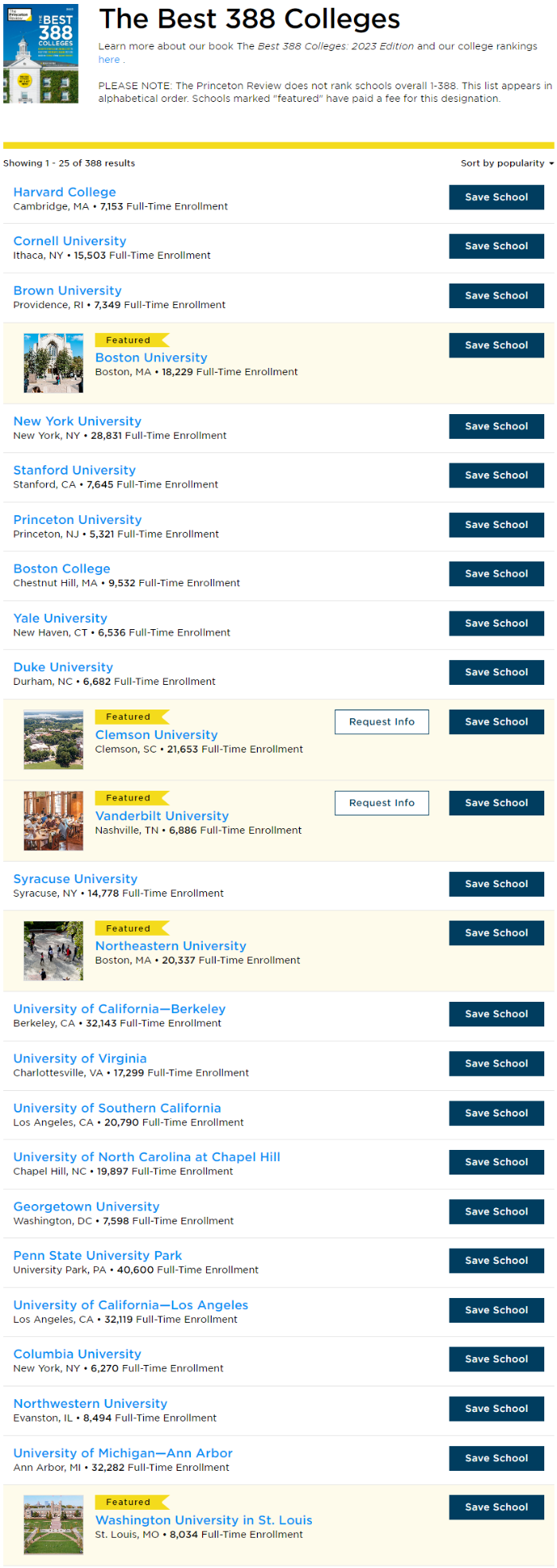
Task: Click the Washington University in St. Louis thumbnail
Action: (53, 1525)
